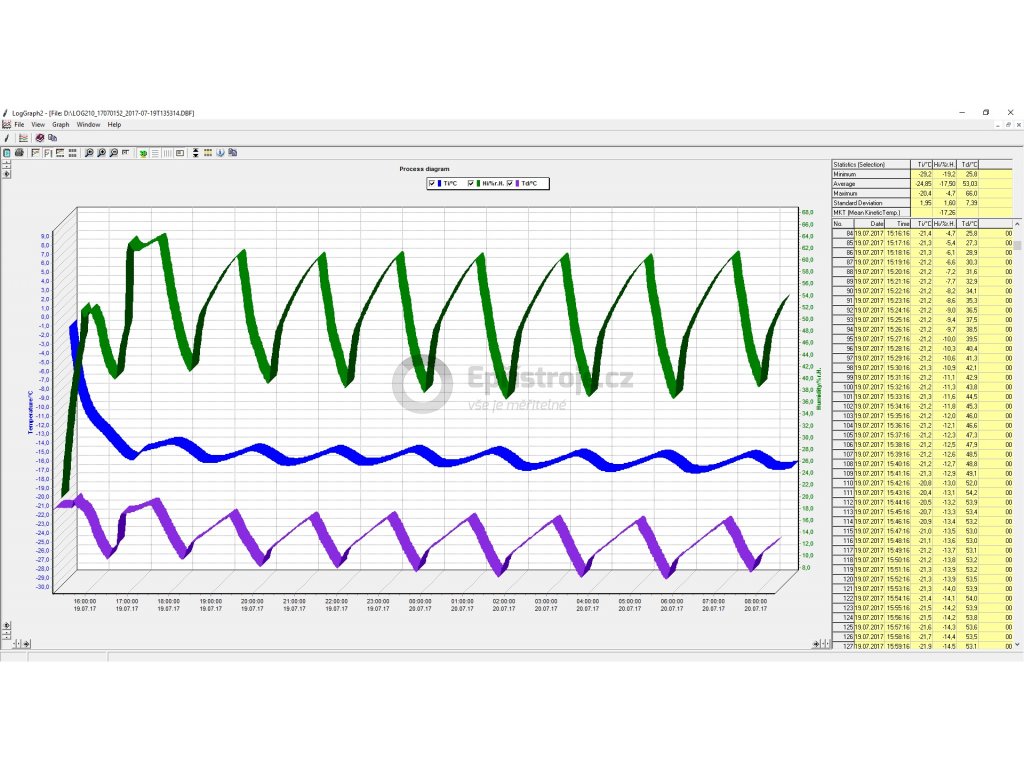
Task: Click the blue info icon in toolbar
Action: pyautogui.click(x=220, y=153)
